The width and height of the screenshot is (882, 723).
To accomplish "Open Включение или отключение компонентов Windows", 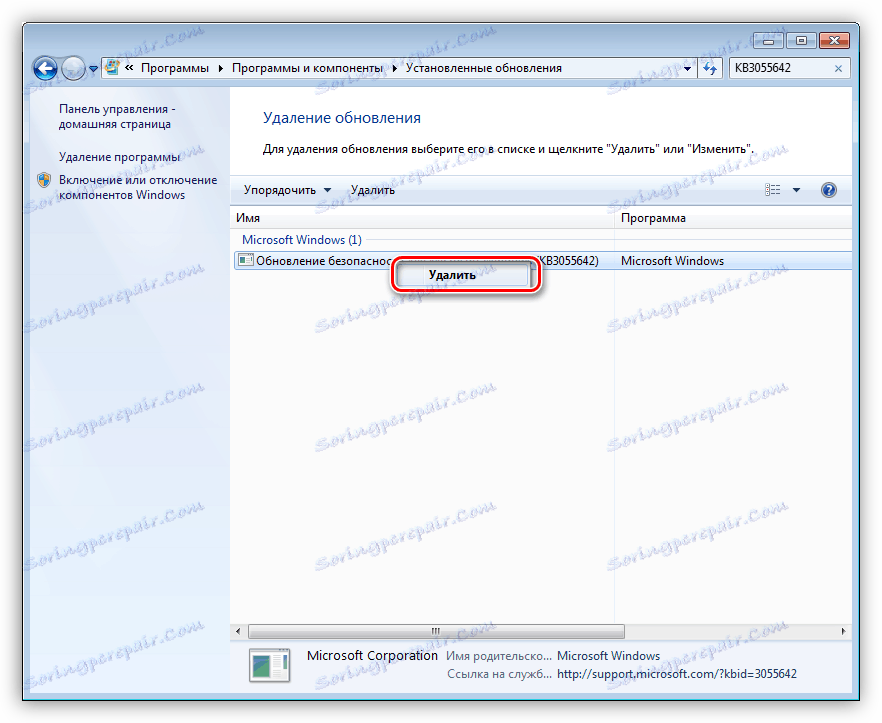I will pyautogui.click(x=138, y=187).
